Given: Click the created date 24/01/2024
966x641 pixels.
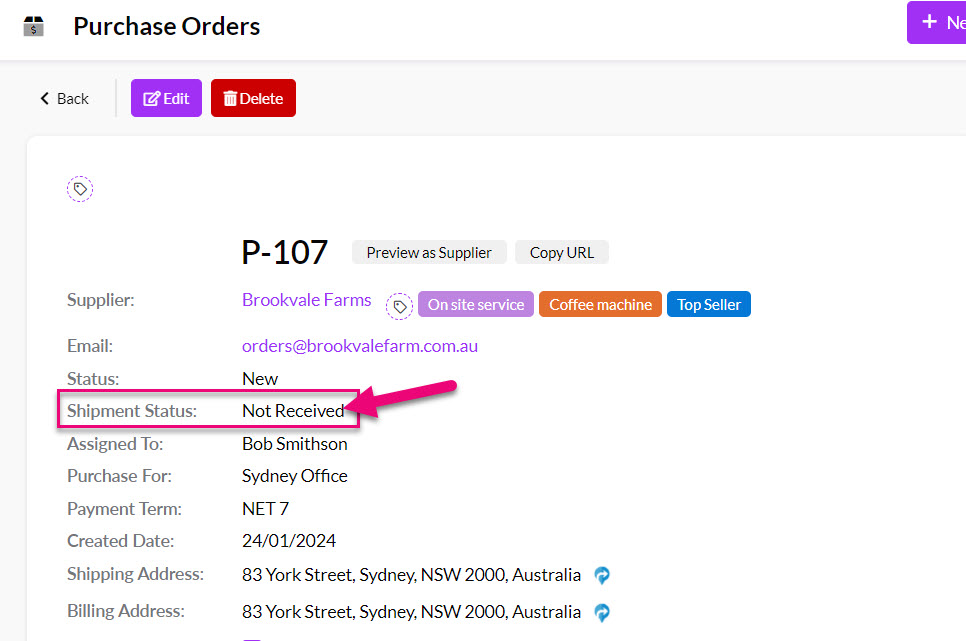Looking at the screenshot, I should pyautogui.click(x=289, y=541).
